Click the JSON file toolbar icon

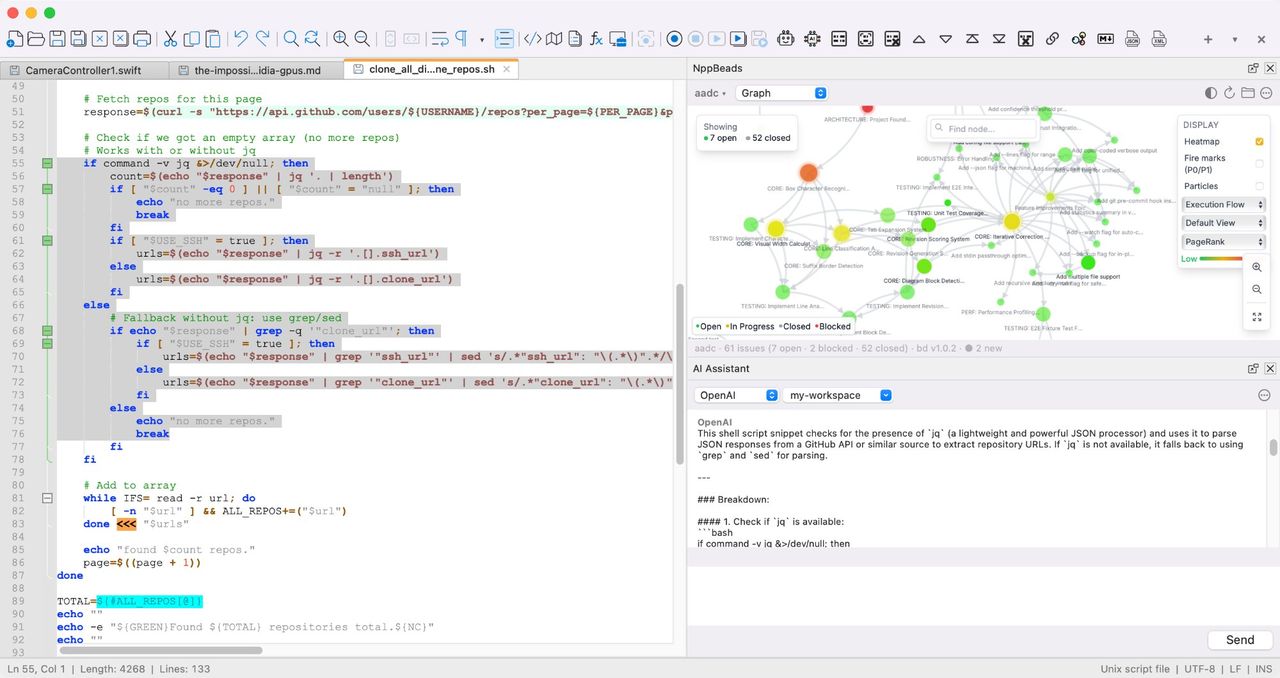click(1132, 39)
